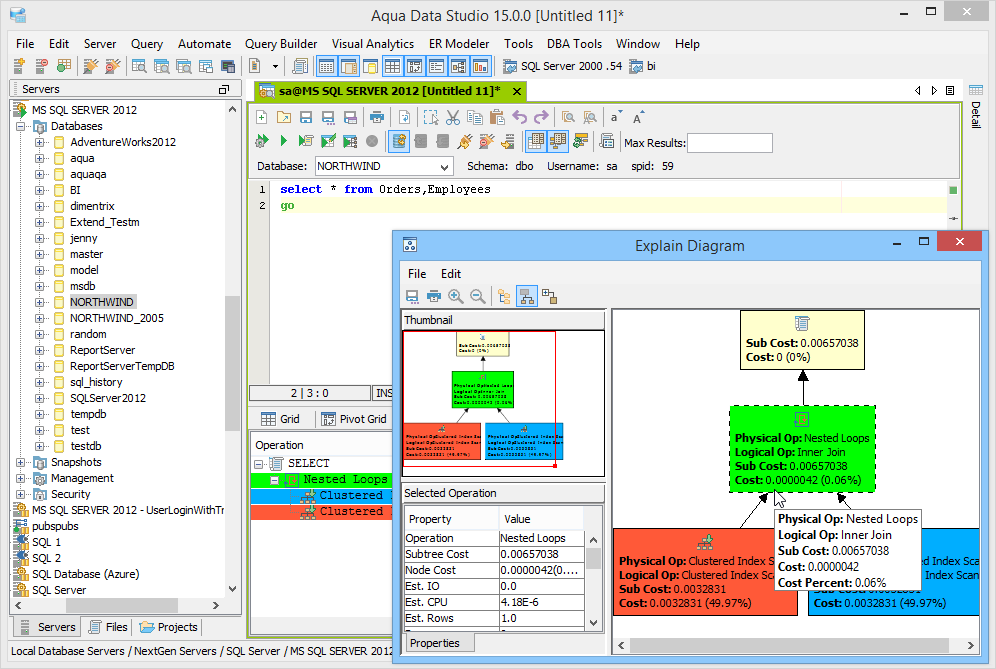
Task: Click the lowercase 'a' conversion icon
Action: [x=615, y=118]
